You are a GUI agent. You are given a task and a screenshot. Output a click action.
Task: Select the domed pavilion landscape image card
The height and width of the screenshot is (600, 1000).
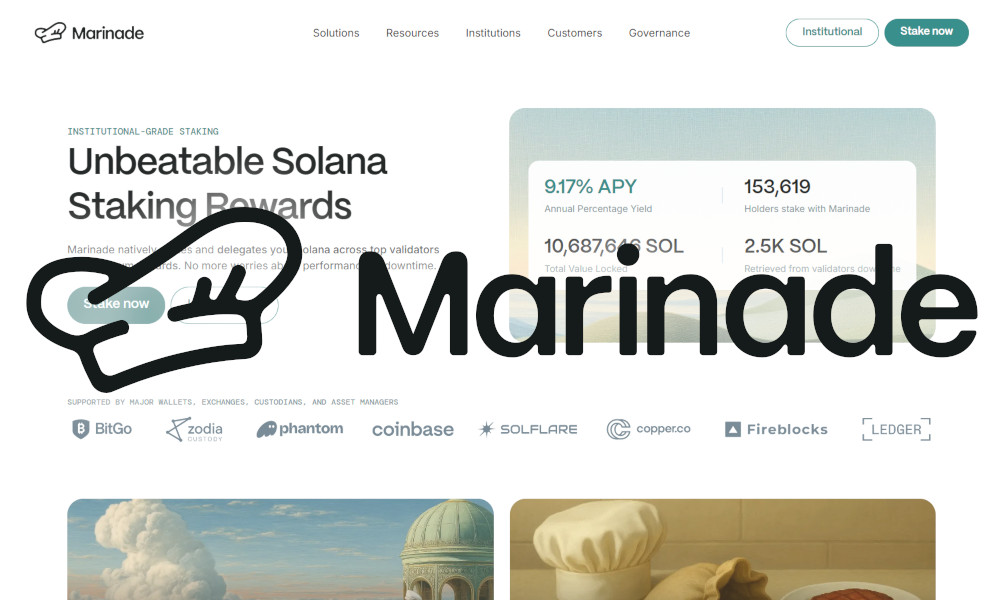[x=281, y=549]
